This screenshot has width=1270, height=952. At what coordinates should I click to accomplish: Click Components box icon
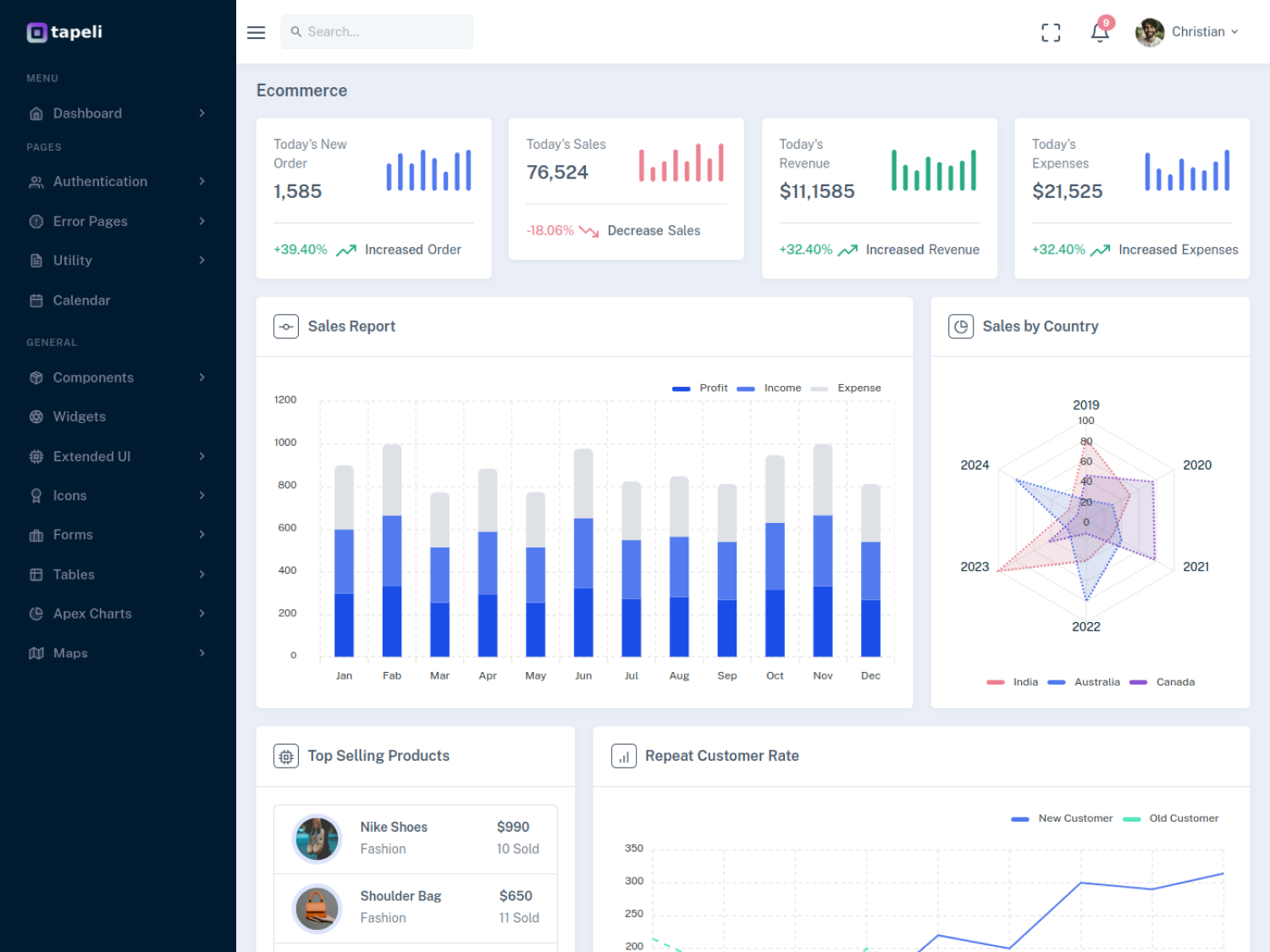coord(36,377)
